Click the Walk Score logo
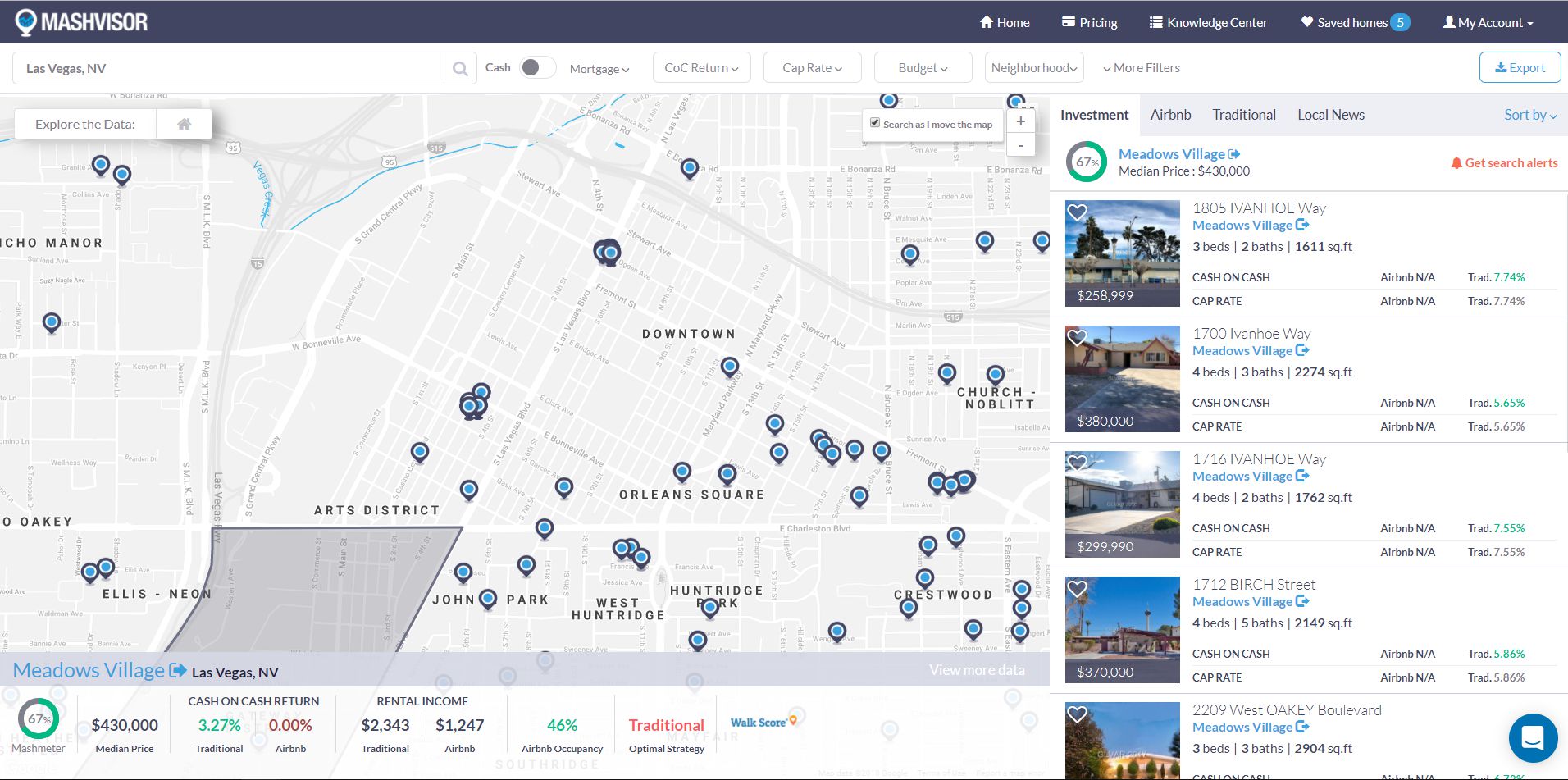 pos(763,722)
